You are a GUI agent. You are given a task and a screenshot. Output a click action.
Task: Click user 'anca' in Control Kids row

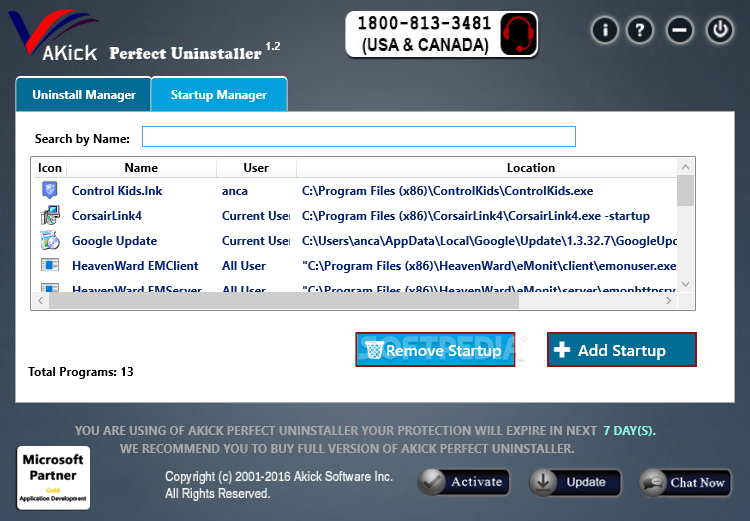pyautogui.click(x=235, y=191)
